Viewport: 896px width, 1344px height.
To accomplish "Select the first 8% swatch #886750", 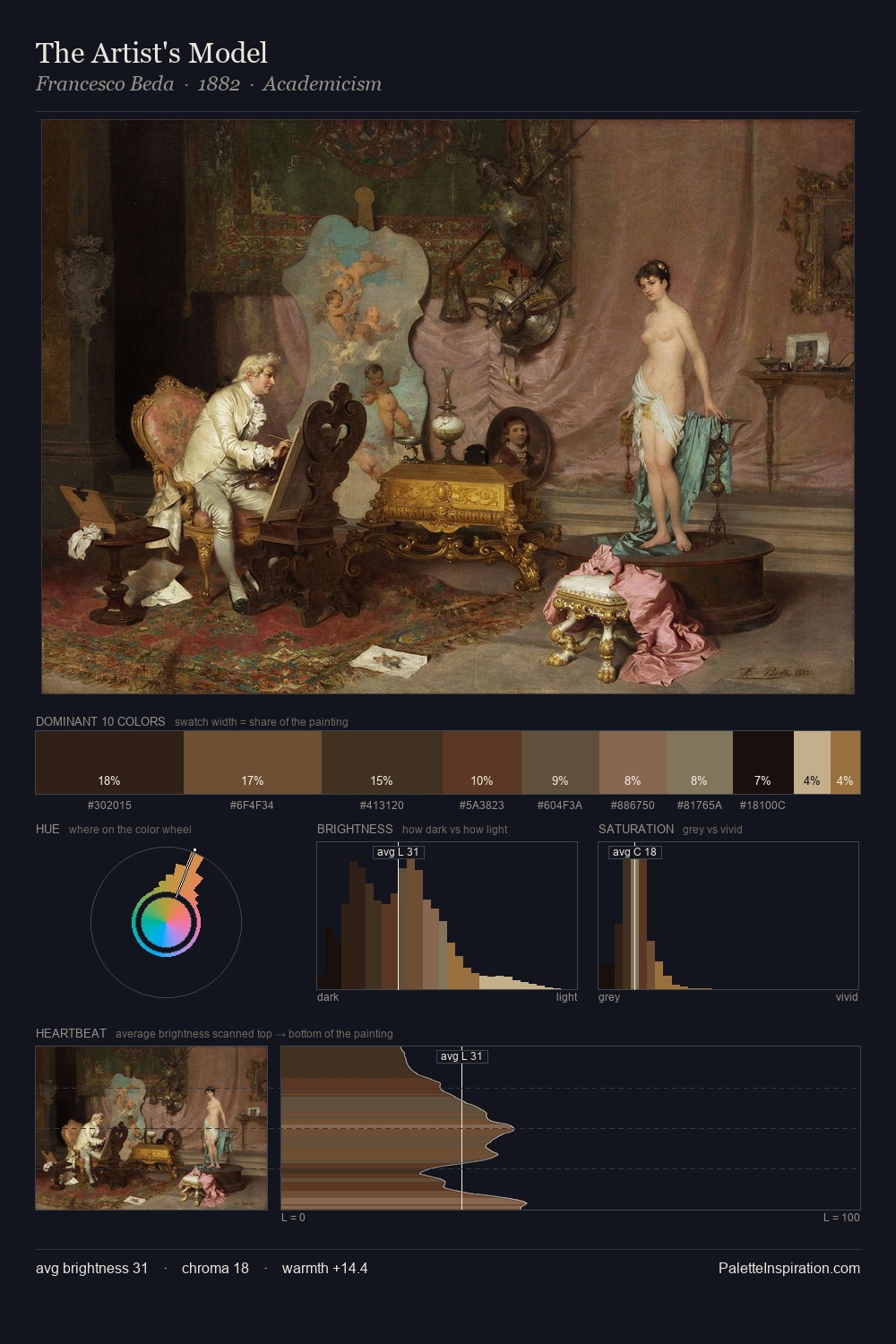I will (x=633, y=762).
